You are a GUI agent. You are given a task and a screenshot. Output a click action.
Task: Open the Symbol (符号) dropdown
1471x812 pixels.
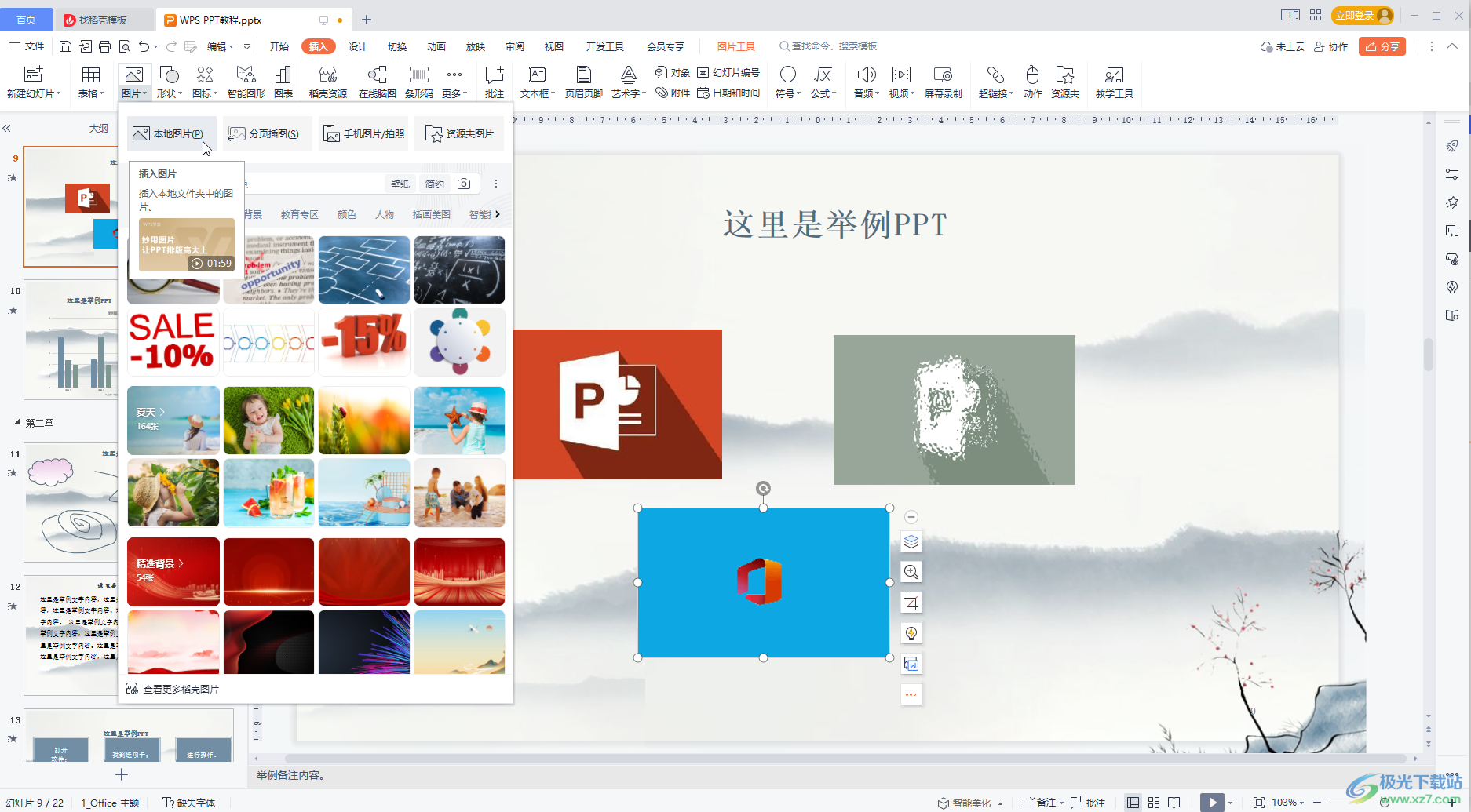tap(788, 93)
